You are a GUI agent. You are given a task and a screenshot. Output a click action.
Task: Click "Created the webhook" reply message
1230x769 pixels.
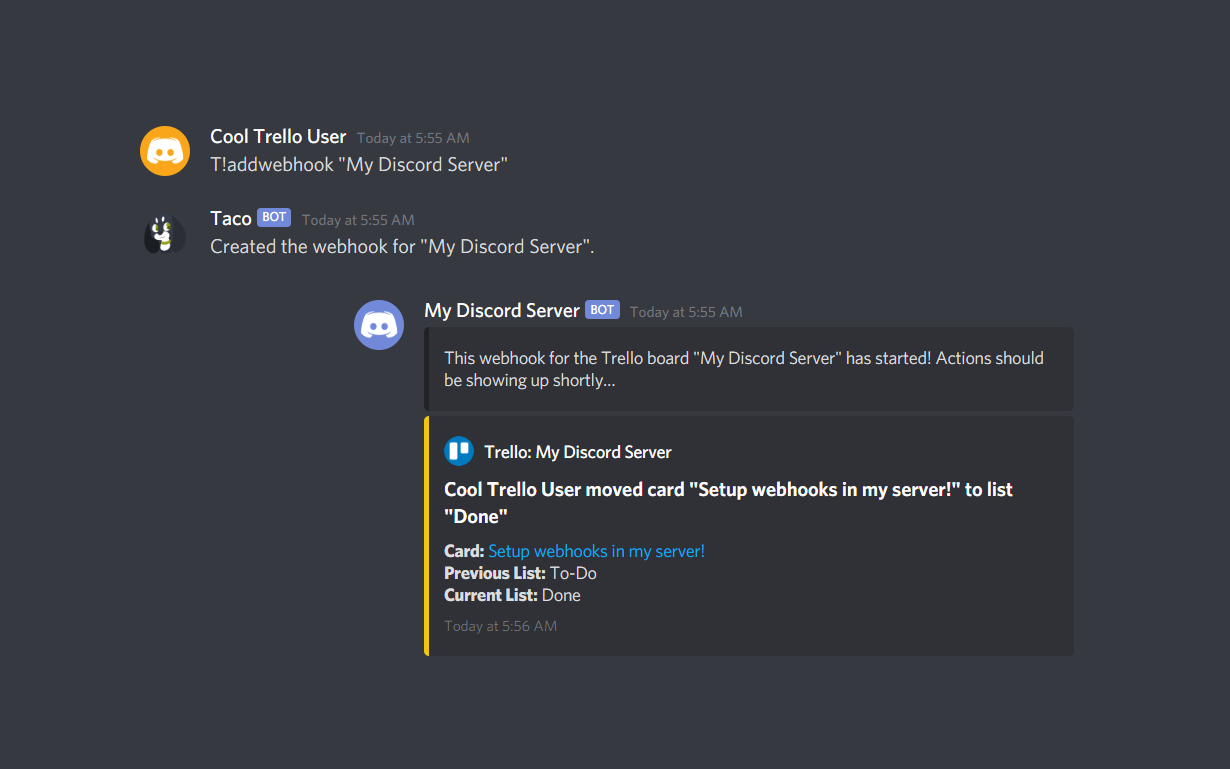pyautogui.click(x=402, y=247)
